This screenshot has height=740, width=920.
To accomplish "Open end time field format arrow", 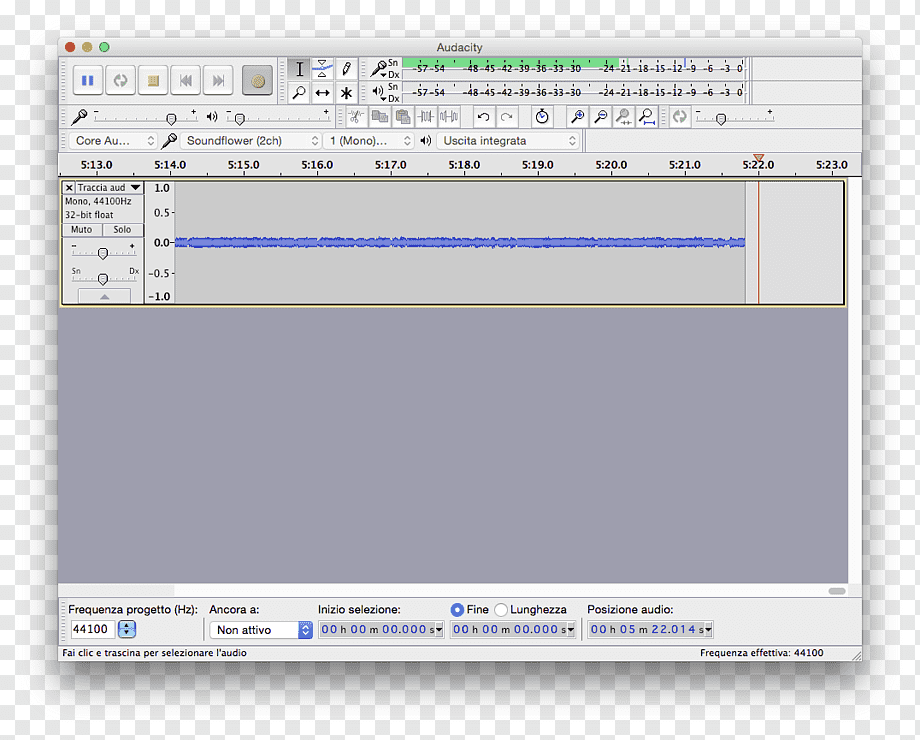I will click(x=571, y=630).
